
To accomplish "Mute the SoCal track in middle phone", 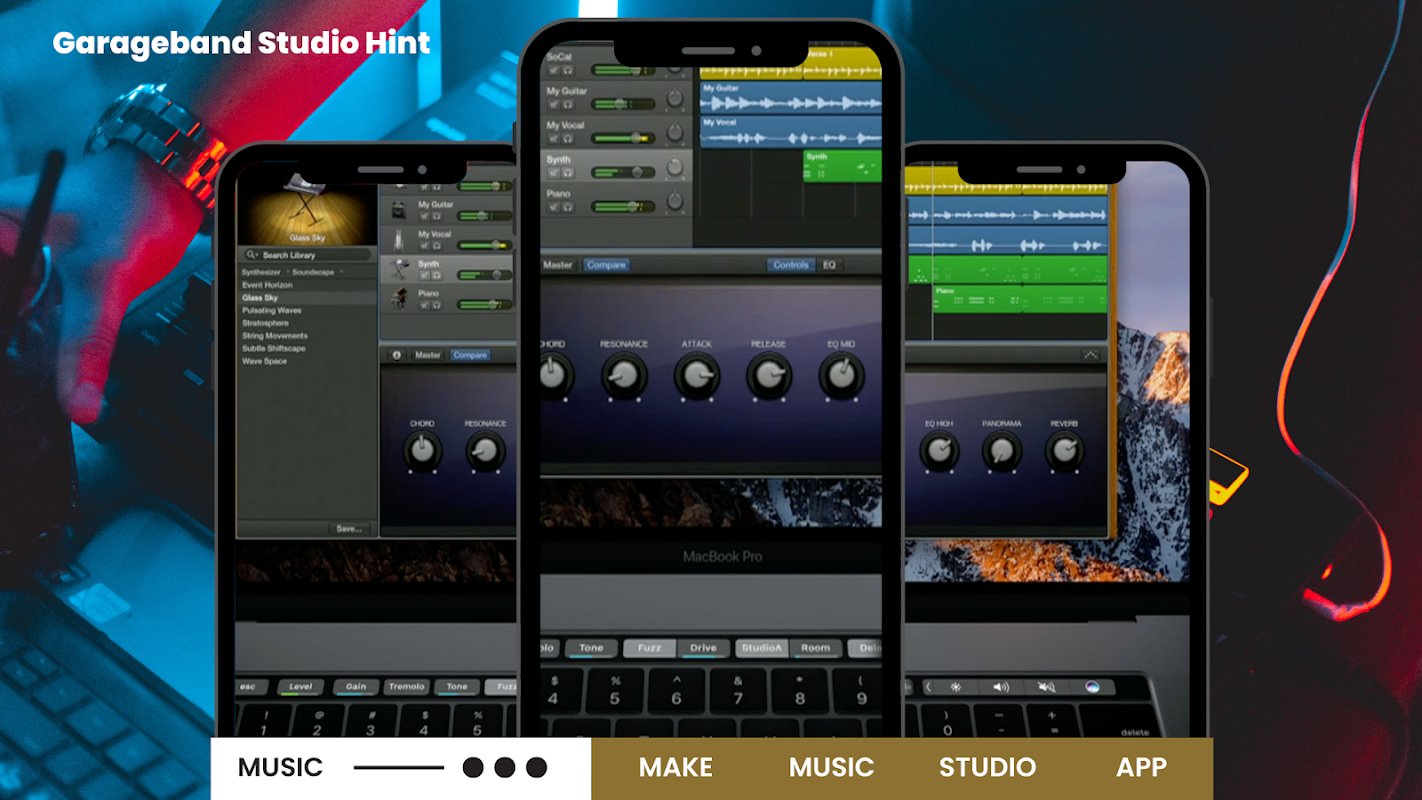I will click(553, 71).
